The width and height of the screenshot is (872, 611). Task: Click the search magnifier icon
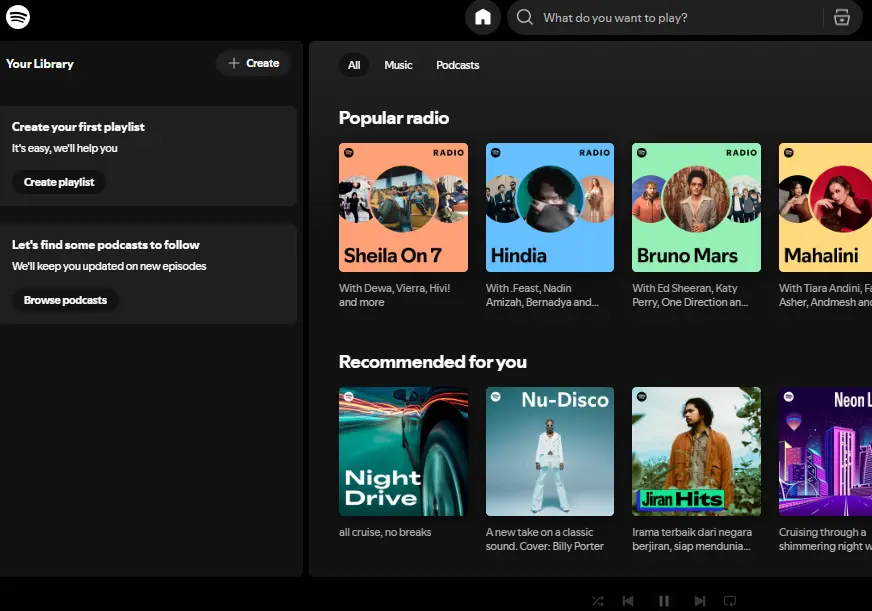(524, 17)
